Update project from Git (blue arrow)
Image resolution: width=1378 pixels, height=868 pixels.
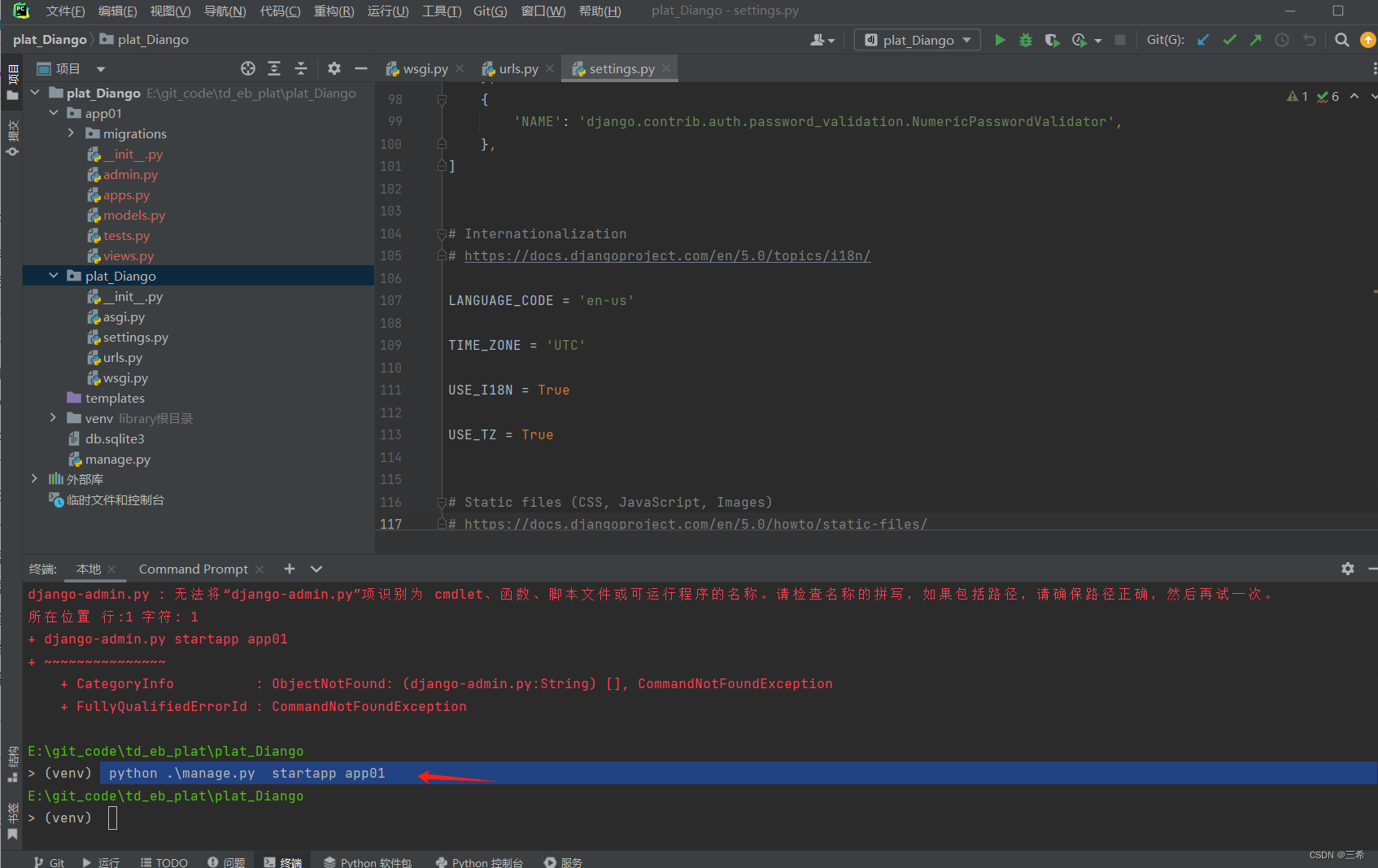[x=1203, y=39]
